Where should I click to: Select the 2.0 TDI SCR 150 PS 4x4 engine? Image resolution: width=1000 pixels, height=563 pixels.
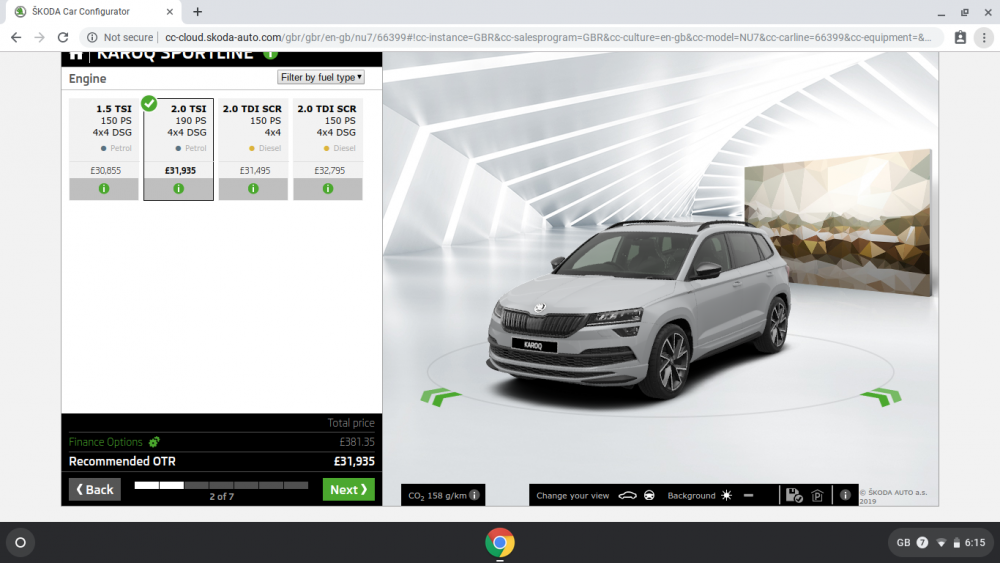(x=253, y=138)
